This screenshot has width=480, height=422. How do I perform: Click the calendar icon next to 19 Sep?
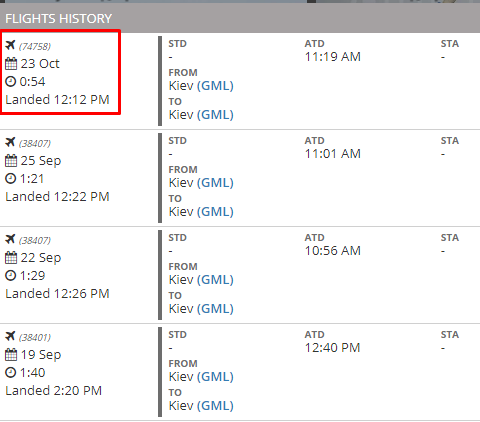[11, 354]
